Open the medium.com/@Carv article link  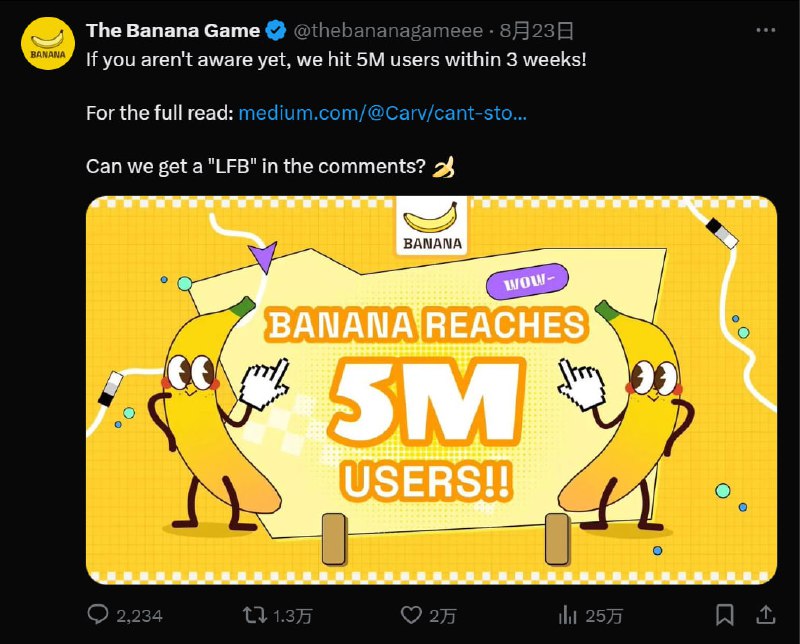pyautogui.click(x=383, y=113)
